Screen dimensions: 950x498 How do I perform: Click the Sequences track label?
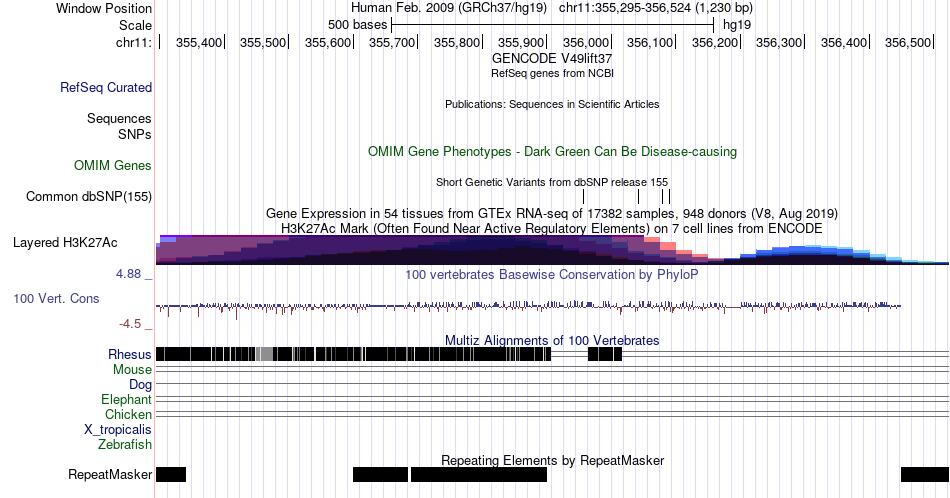point(119,118)
